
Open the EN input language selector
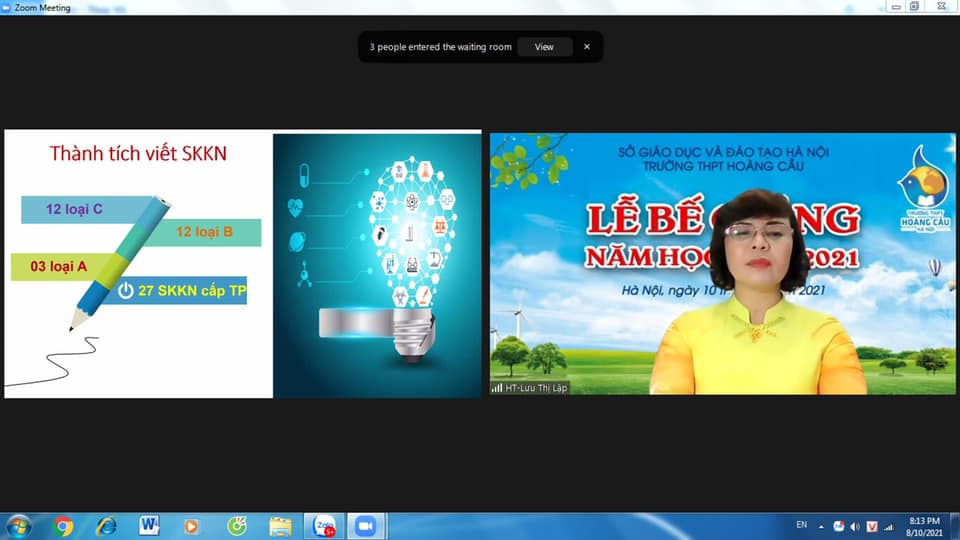801,525
